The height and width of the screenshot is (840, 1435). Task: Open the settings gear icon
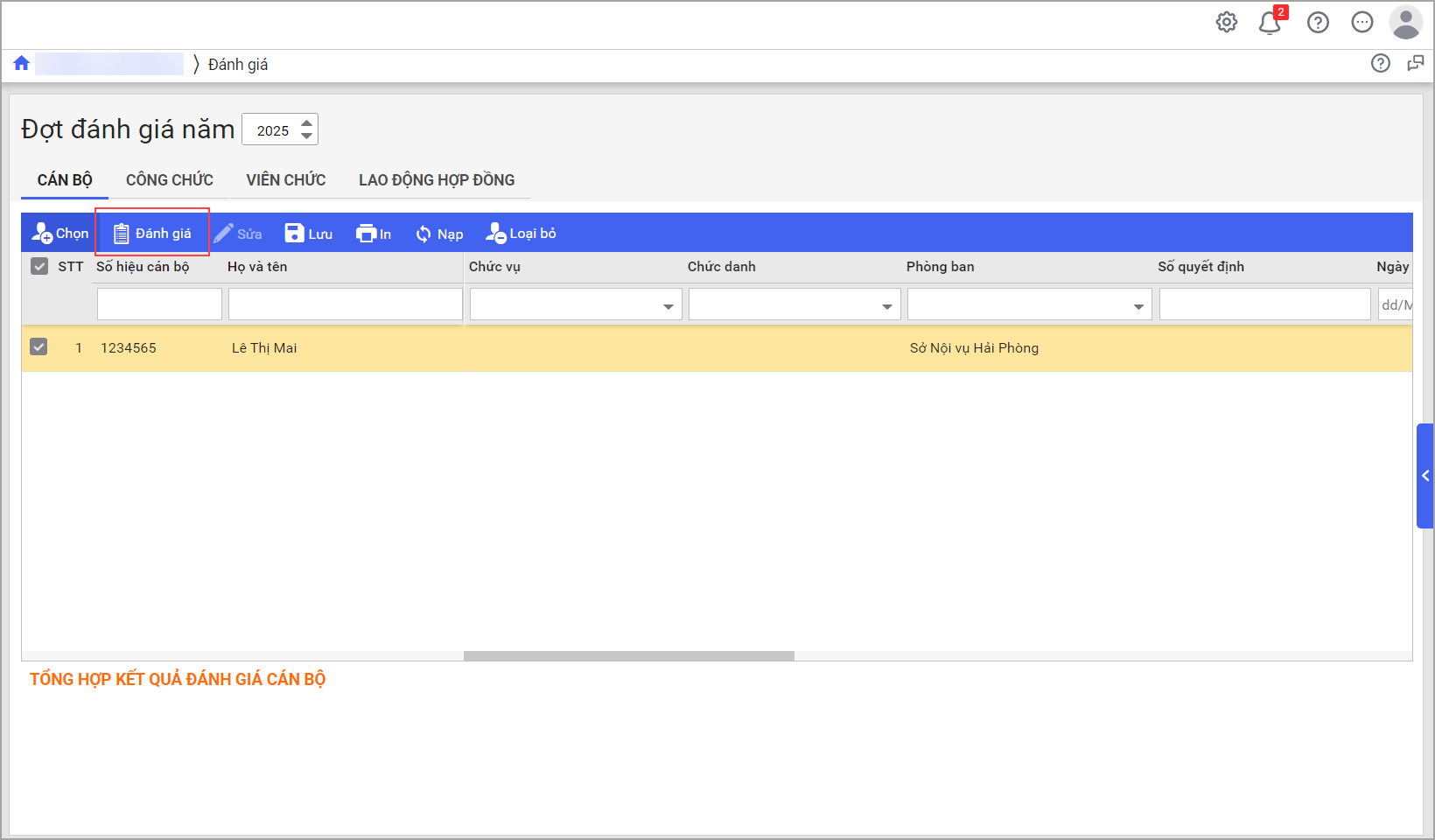pyautogui.click(x=1227, y=23)
